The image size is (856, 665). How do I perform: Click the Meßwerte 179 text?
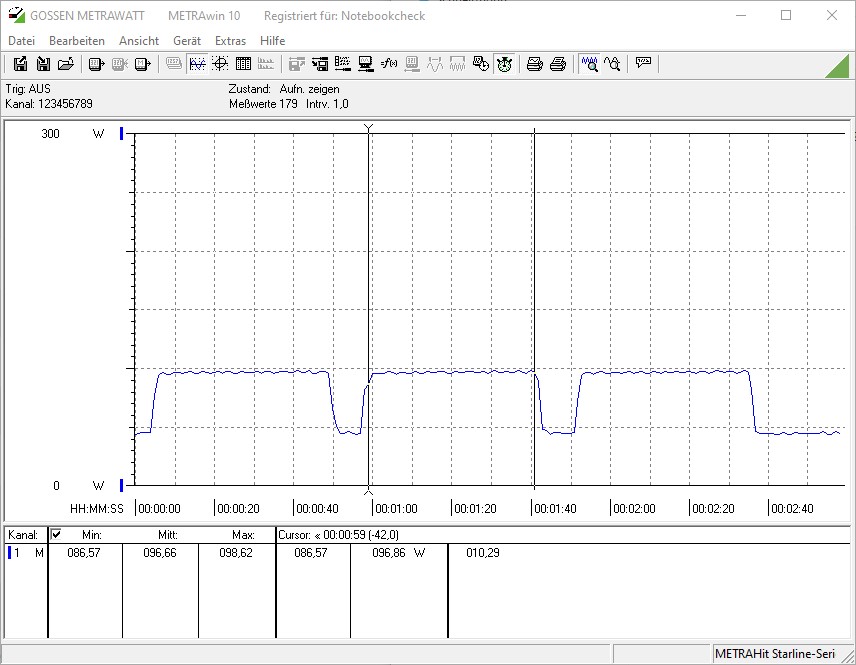click(263, 104)
